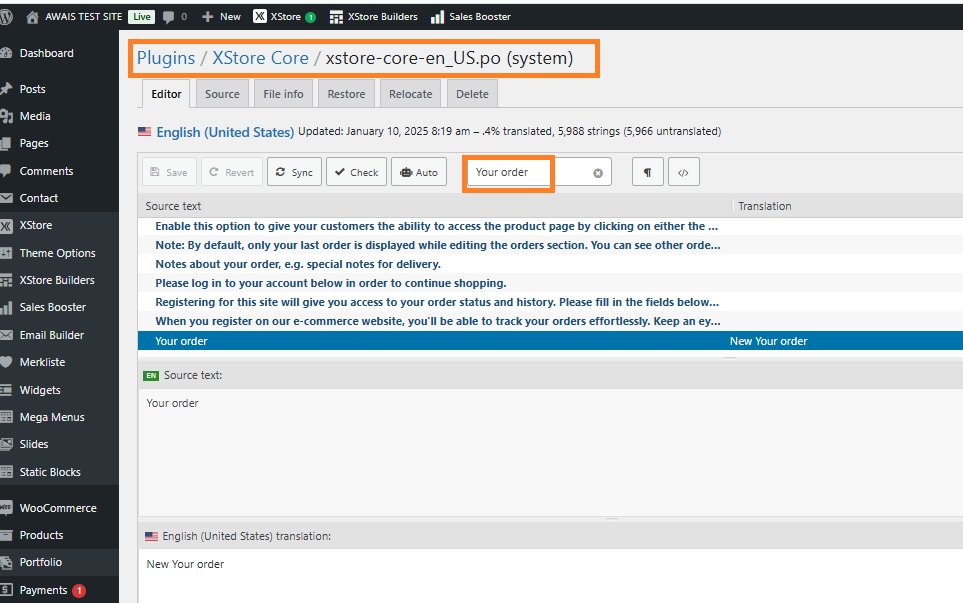The image size is (963, 603).
Task: Open the Dashboard sidebar item
Action: [x=46, y=53]
